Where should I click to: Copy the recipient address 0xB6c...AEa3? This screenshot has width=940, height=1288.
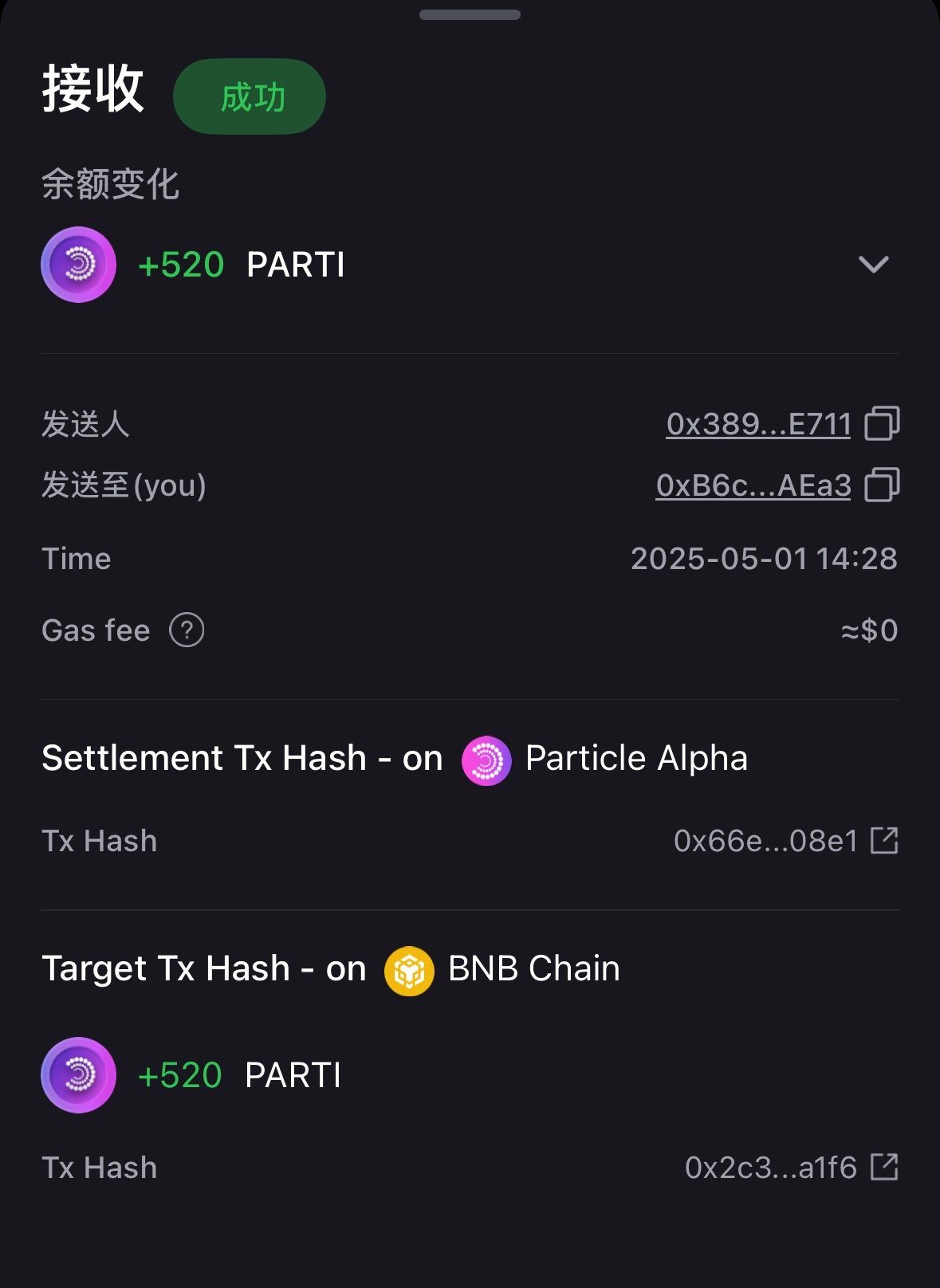(882, 485)
